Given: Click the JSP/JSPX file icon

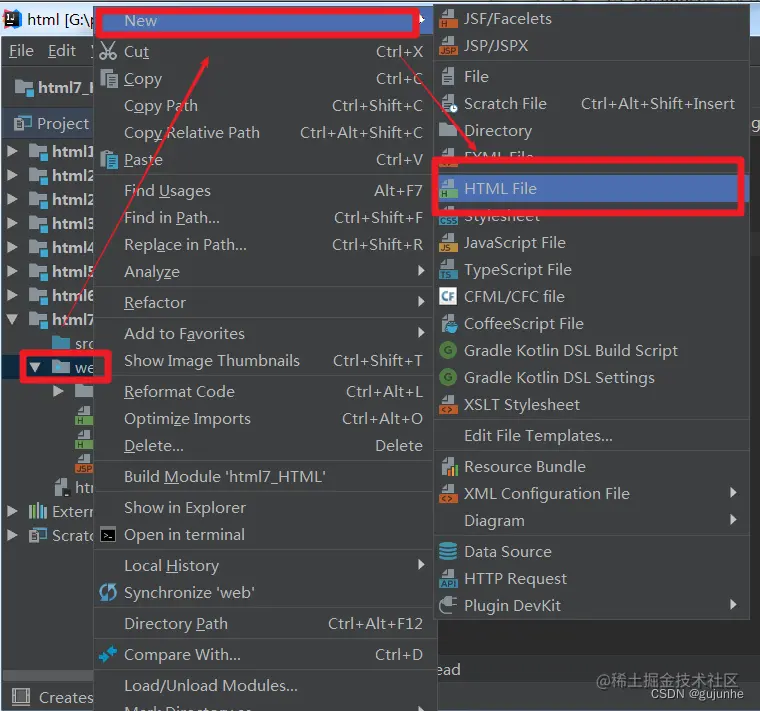Looking at the screenshot, I should click(448, 46).
